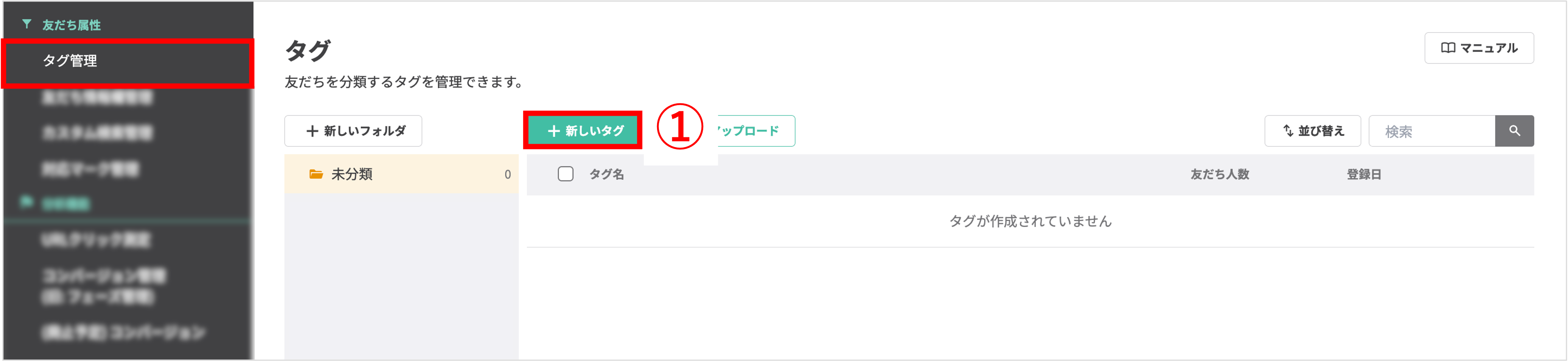Sort by the タグ名 column header
1568x362 pixels.
606,175
